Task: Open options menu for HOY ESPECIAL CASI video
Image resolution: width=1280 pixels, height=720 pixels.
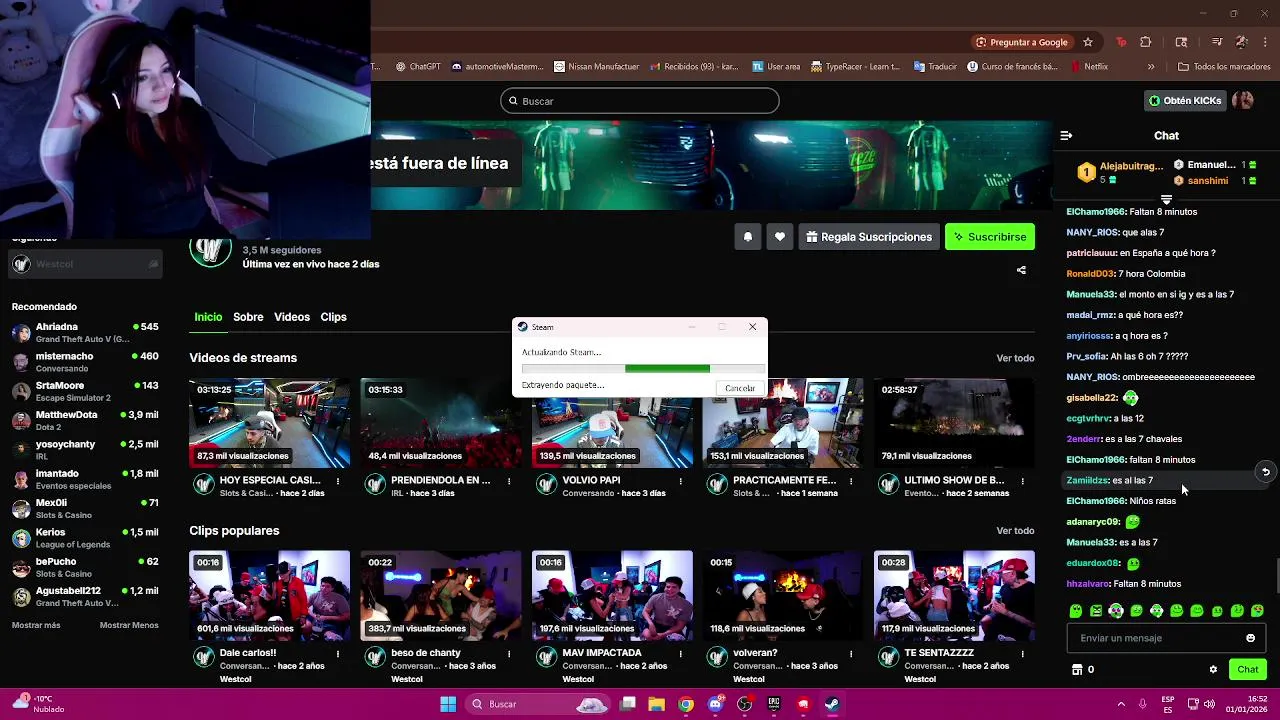Action: point(338,481)
